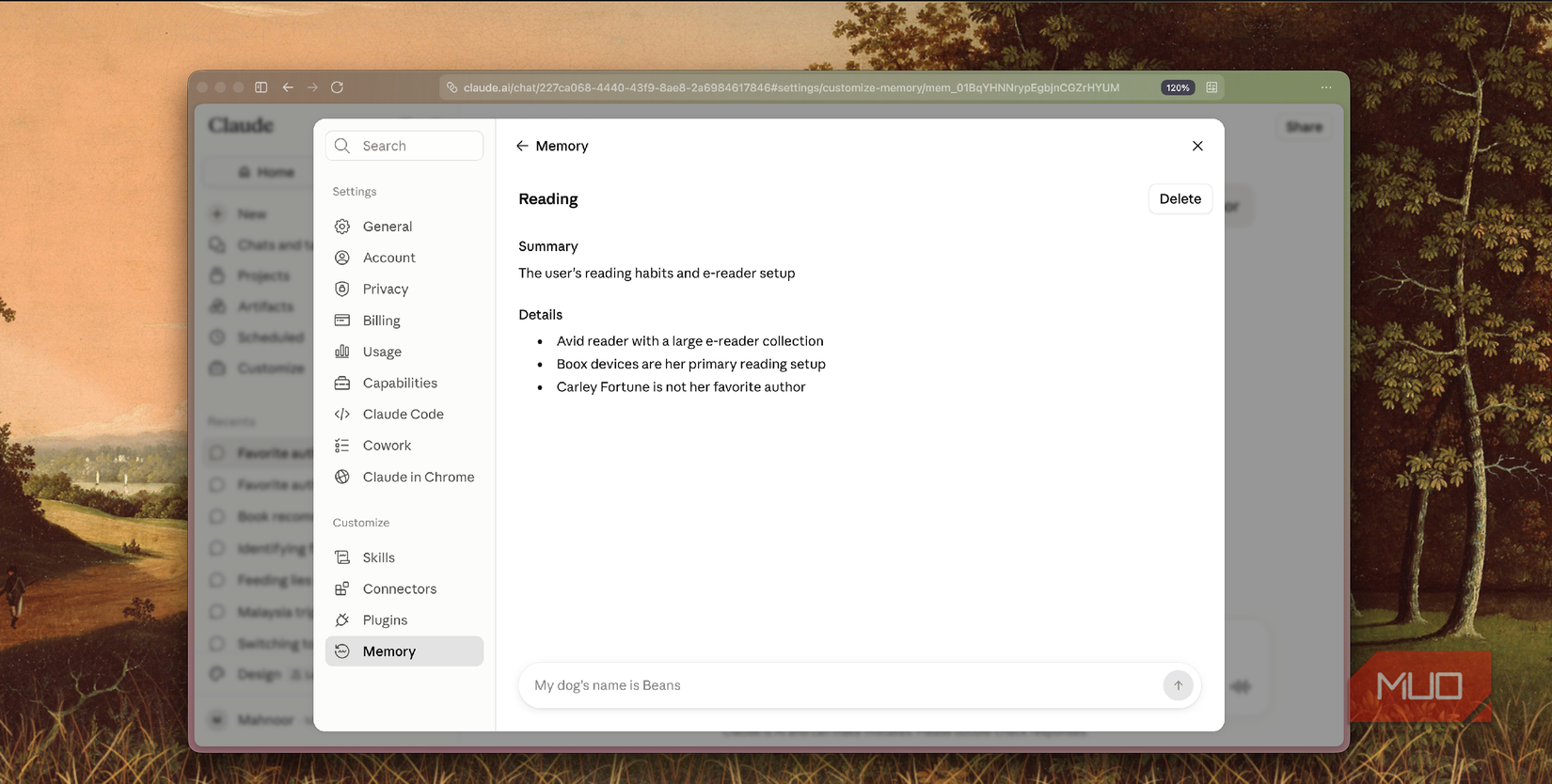Toggle the browser sidebar panel
The width and height of the screenshot is (1552, 784).
(261, 87)
